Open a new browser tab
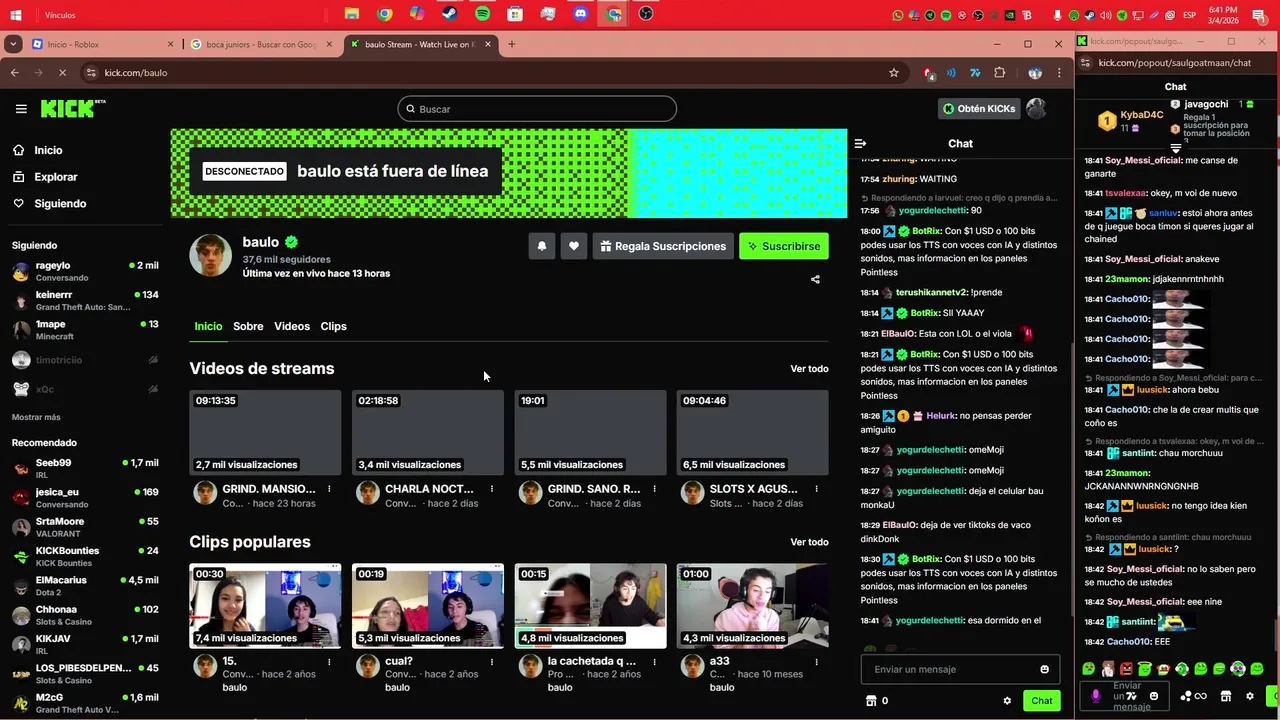This screenshot has width=1280, height=720. 512,44
